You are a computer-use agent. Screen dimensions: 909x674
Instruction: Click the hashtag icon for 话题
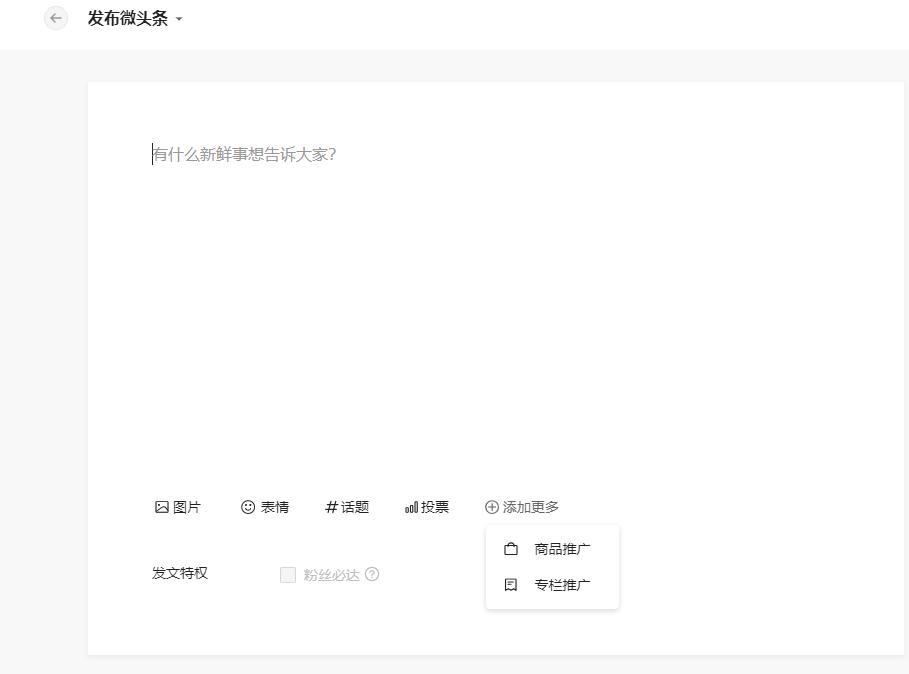pos(330,507)
